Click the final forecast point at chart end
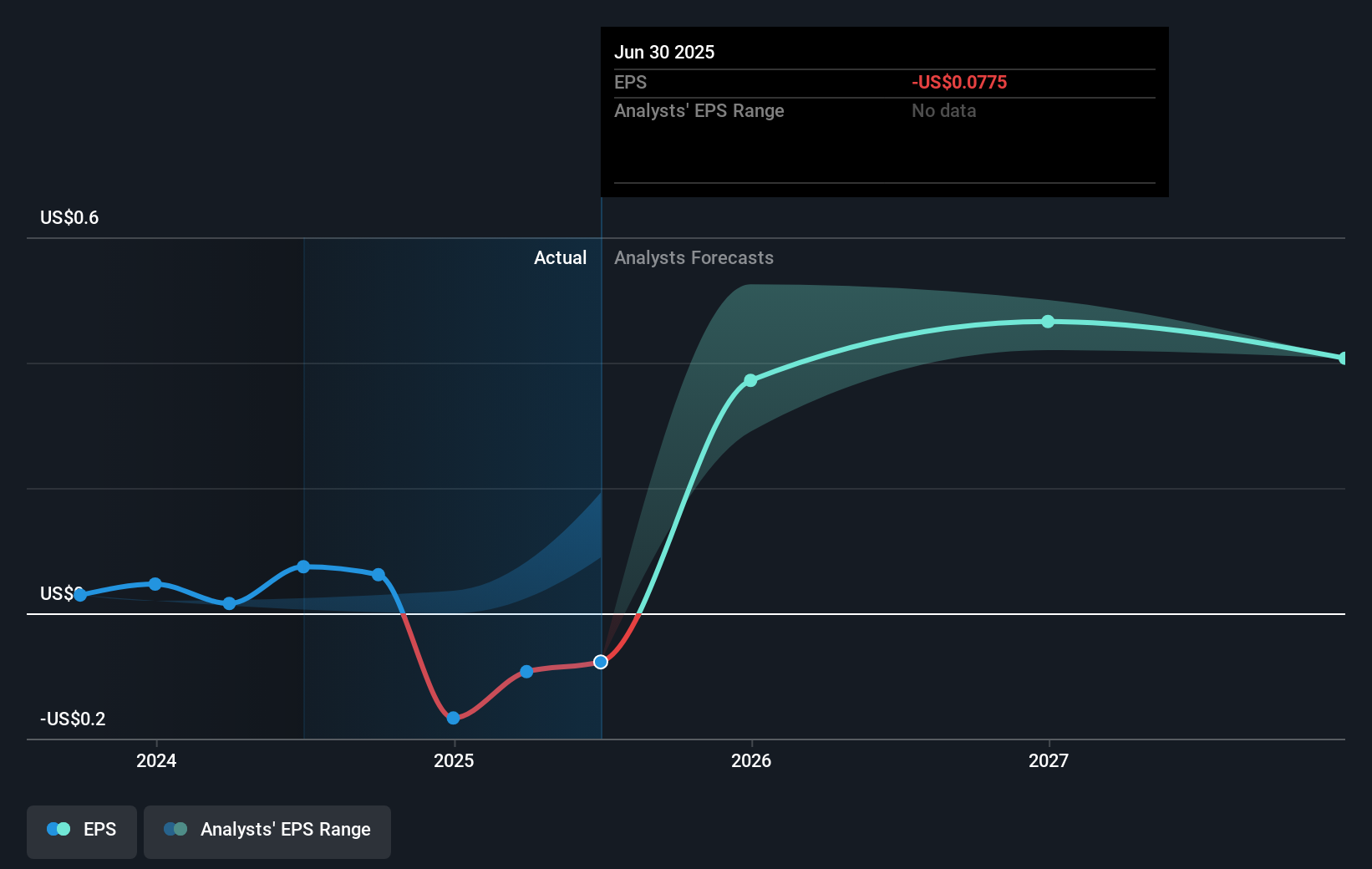1372x869 pixels. [1343, 358]
